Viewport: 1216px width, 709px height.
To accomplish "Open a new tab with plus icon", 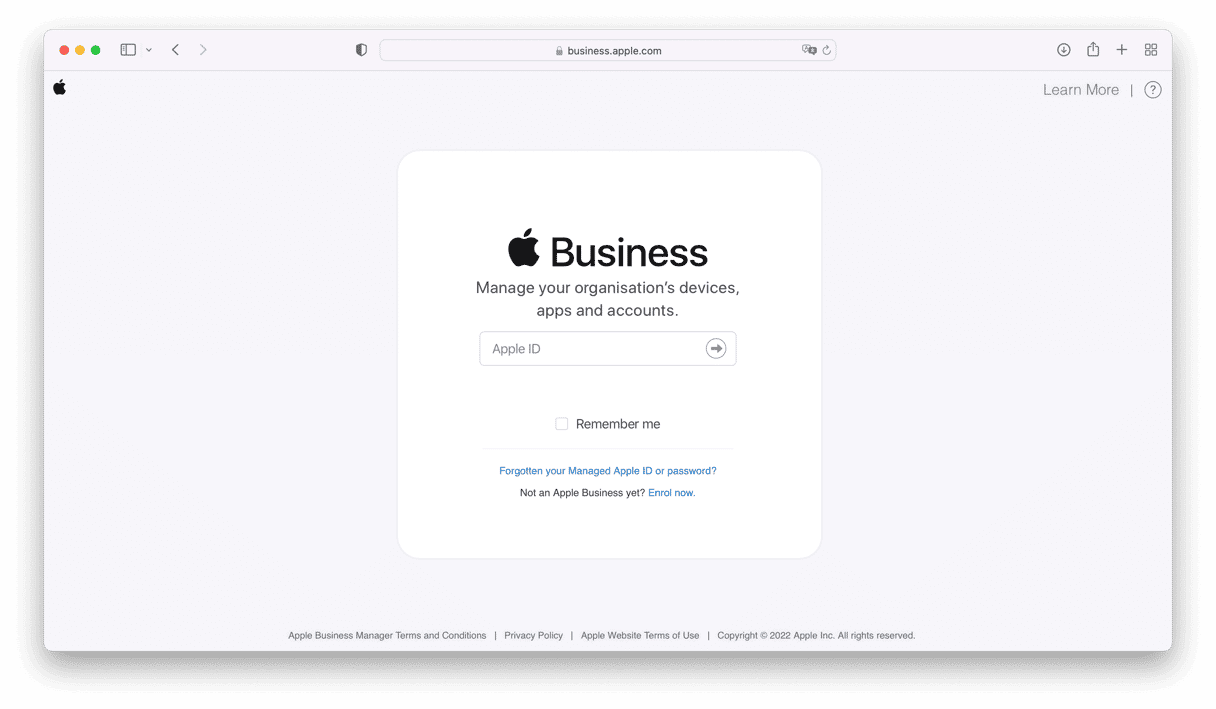I will [1122, 50].
